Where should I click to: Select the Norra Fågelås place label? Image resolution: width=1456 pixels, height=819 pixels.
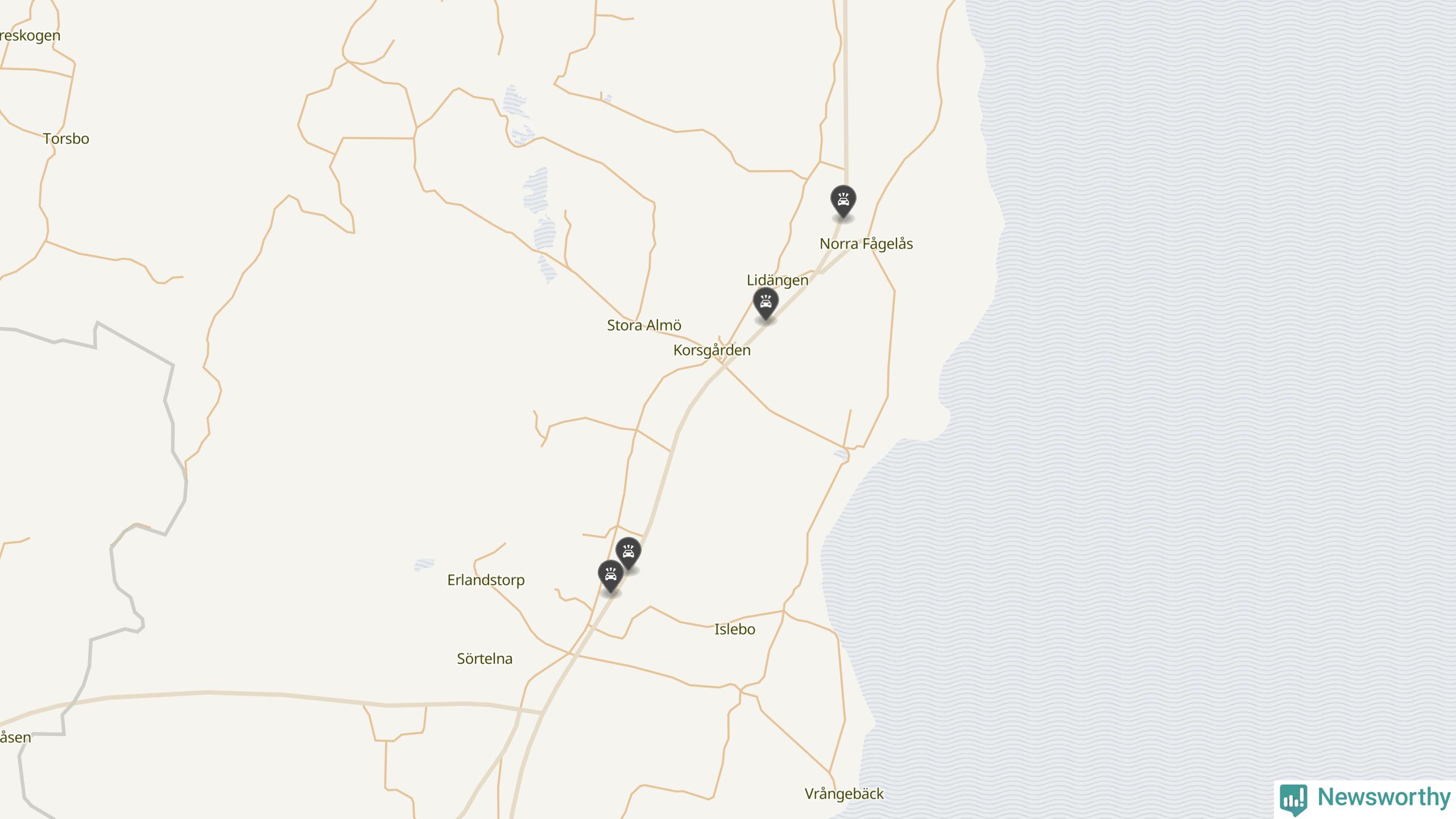pos(866,244)
